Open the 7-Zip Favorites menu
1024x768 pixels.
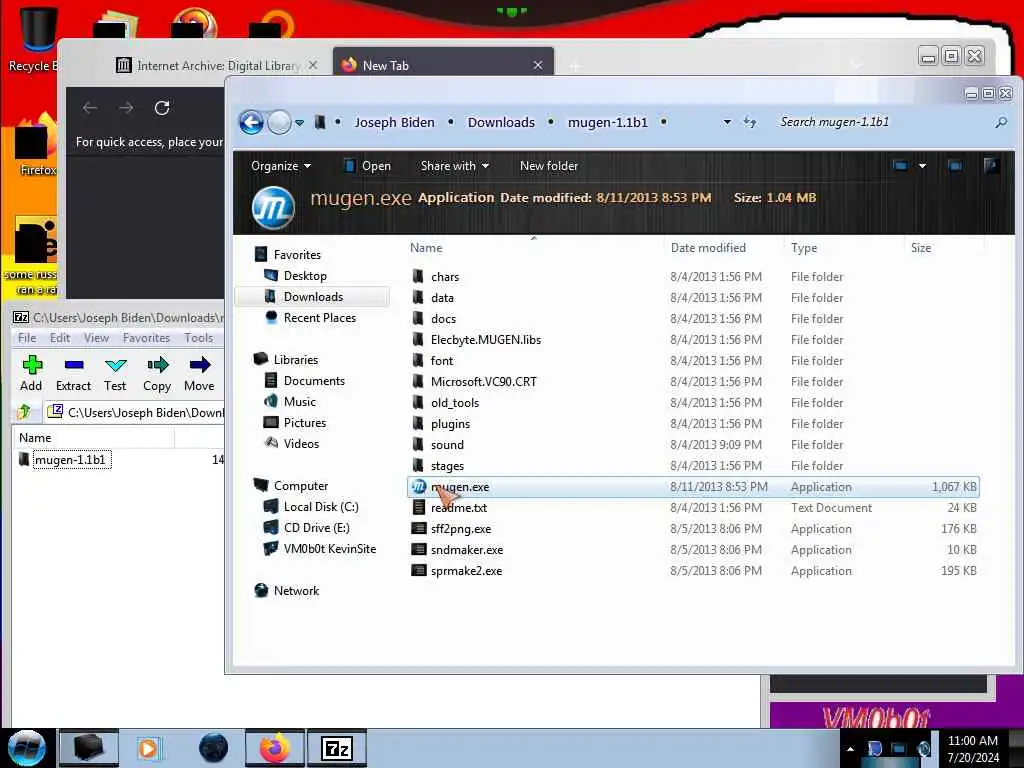[x=146, y=338]
